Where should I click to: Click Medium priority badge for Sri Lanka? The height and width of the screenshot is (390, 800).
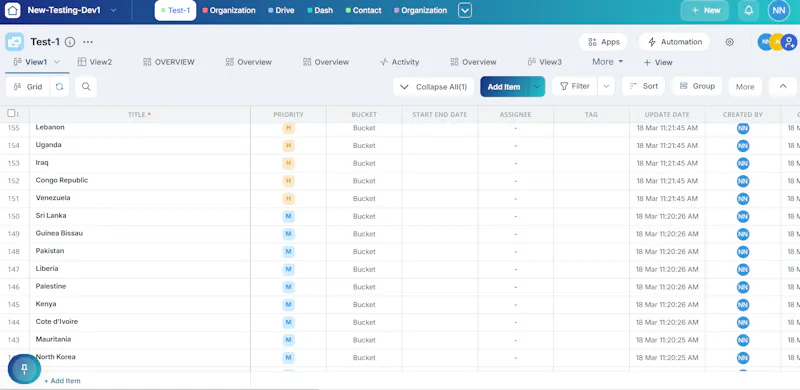288,216
